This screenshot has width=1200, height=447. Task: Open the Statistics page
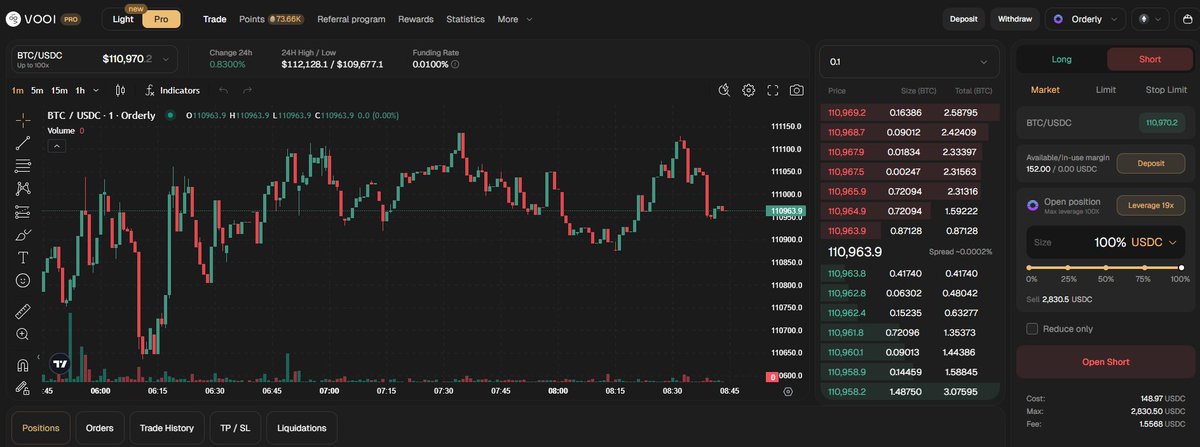tap(465, 19)
